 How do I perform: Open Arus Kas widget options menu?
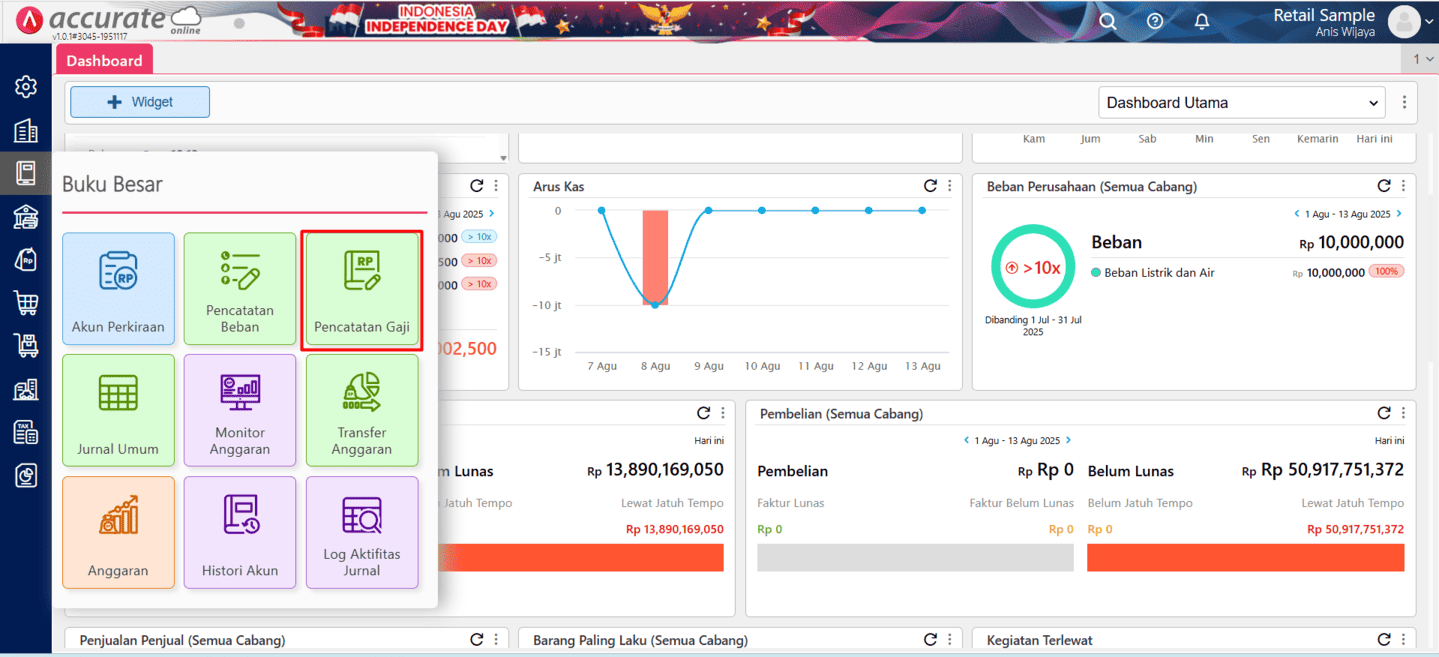point(950,186)
